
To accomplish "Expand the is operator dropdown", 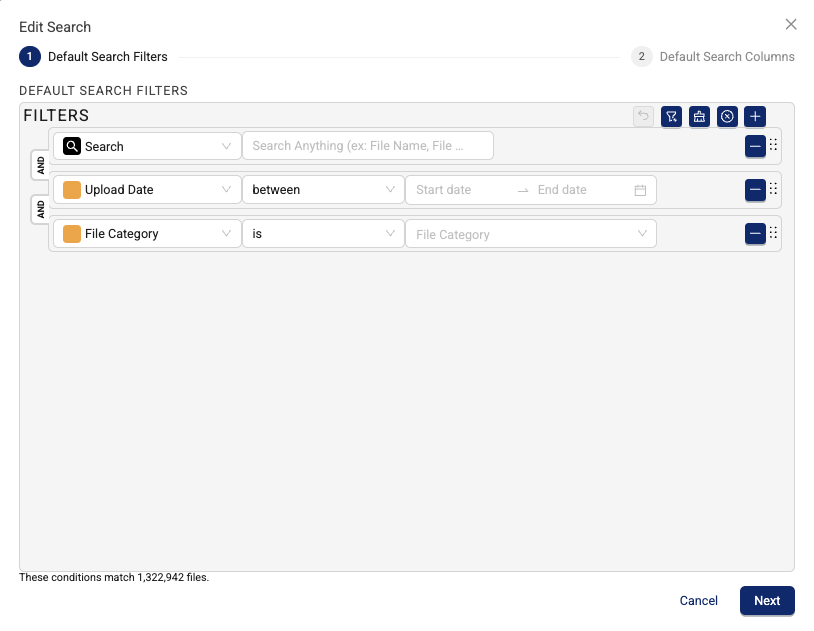I will [x=323, y=233].
